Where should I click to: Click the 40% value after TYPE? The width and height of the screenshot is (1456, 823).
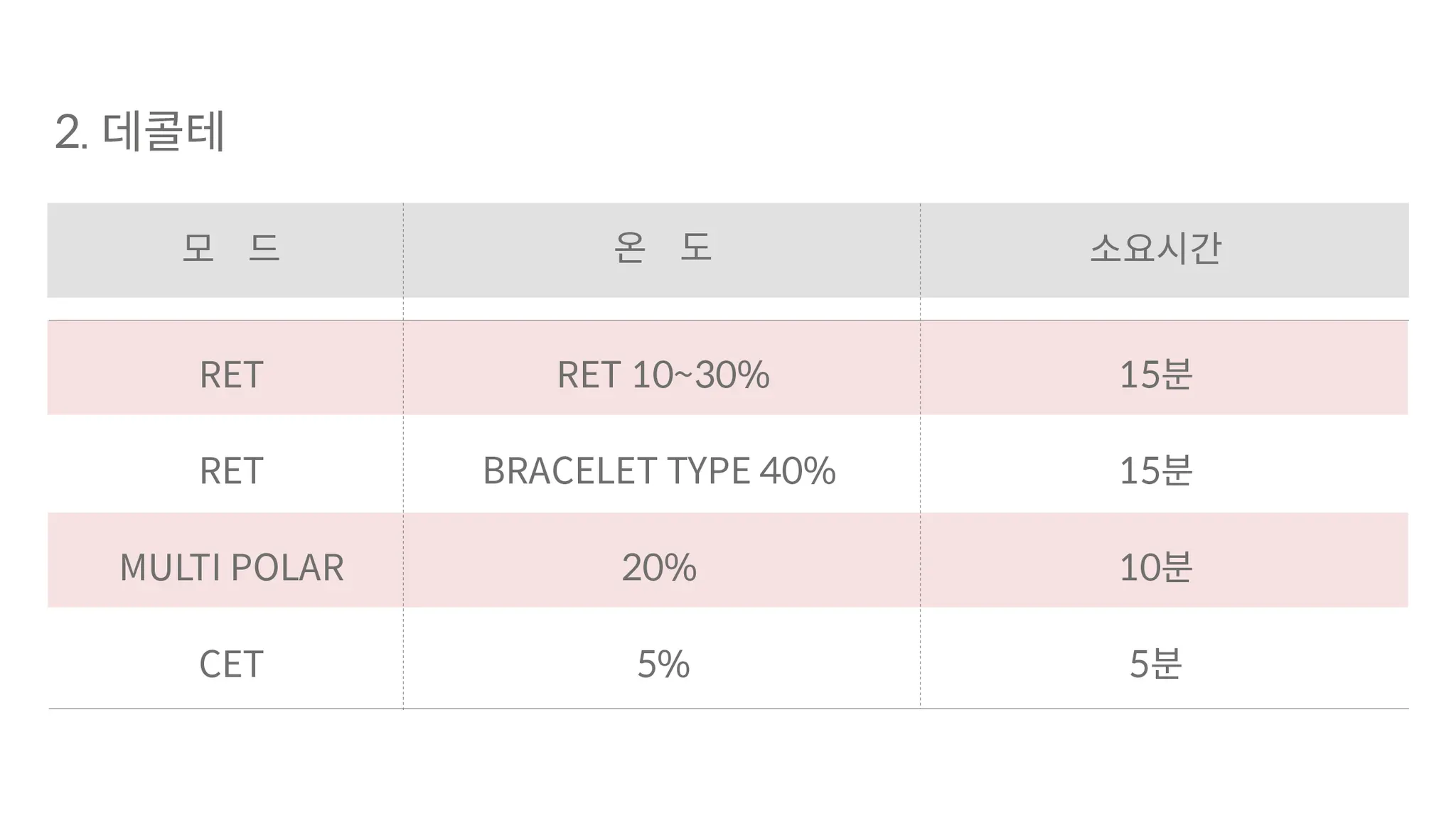click(x=797, y=470)
